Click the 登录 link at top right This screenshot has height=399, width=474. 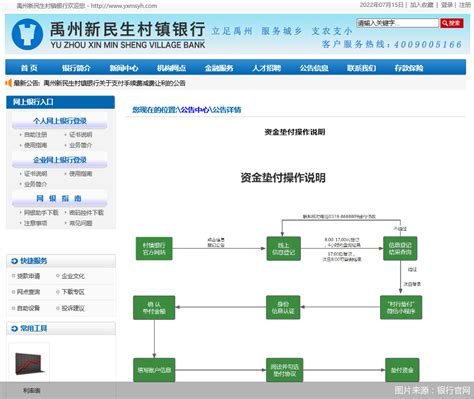(447, 5)
